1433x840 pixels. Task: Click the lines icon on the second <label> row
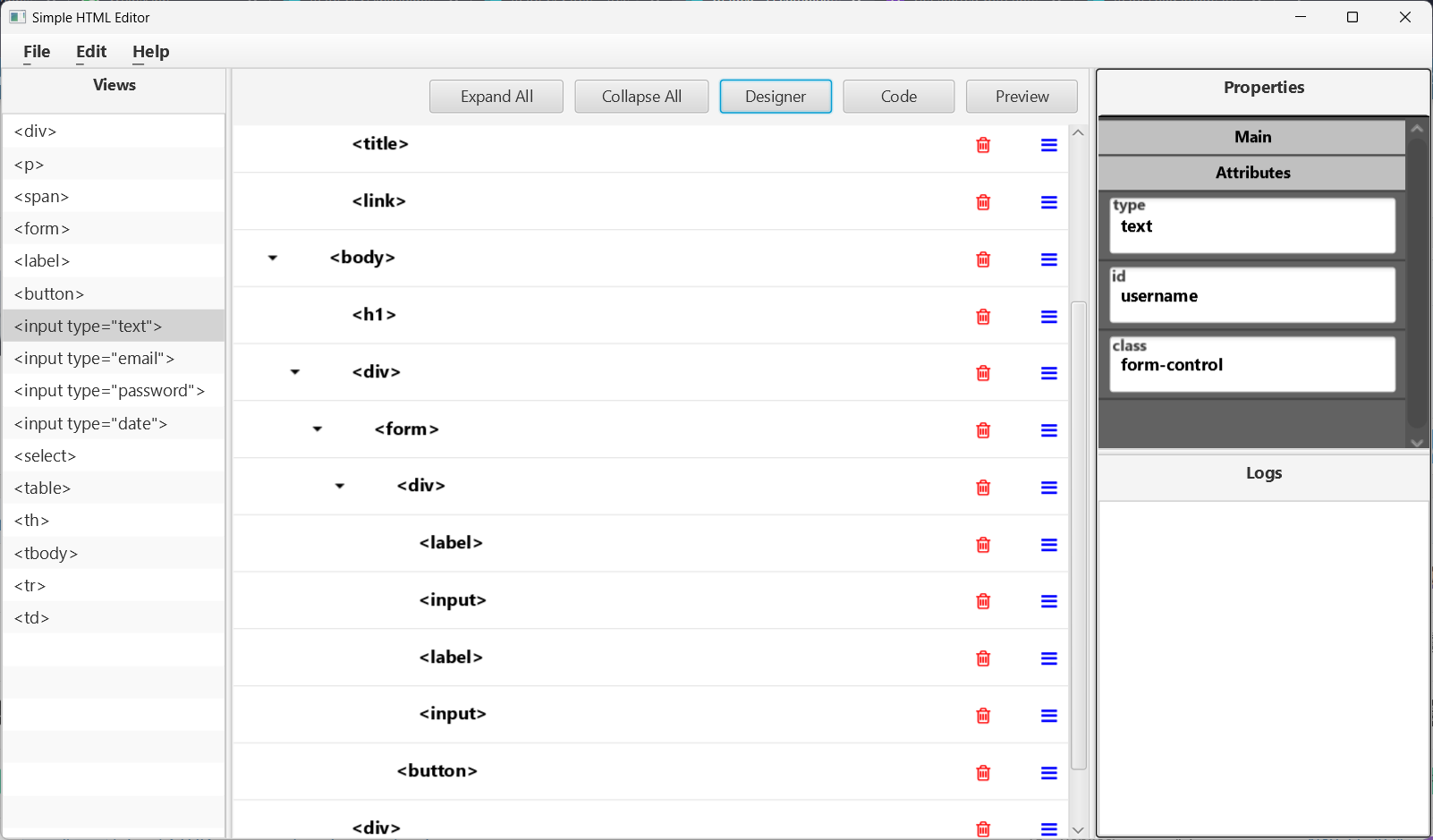pyautogui.click(x=1049, y=658)
